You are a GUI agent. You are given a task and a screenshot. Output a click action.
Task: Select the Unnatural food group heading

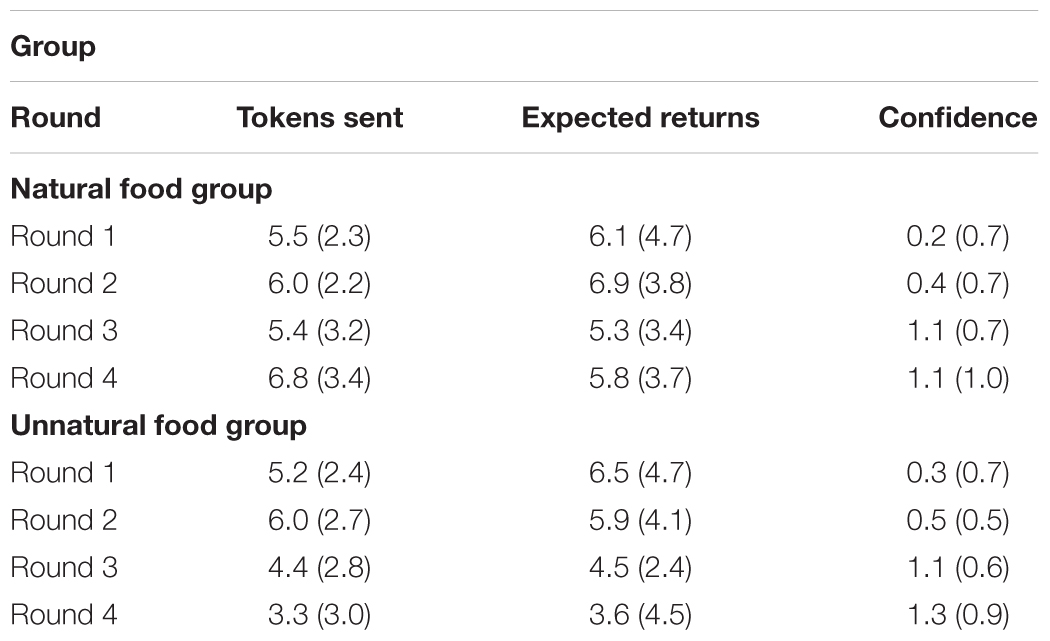tap(158, 426)
